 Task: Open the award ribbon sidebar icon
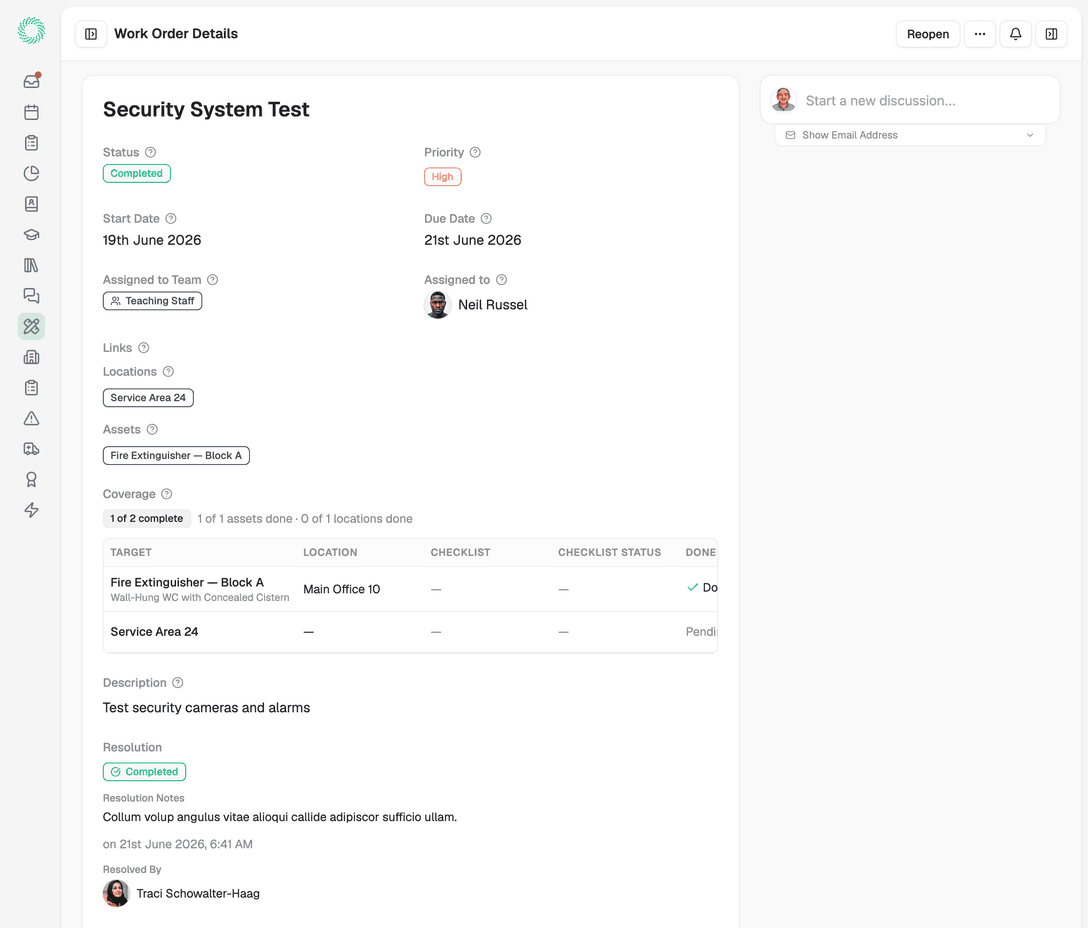(31, 480)
